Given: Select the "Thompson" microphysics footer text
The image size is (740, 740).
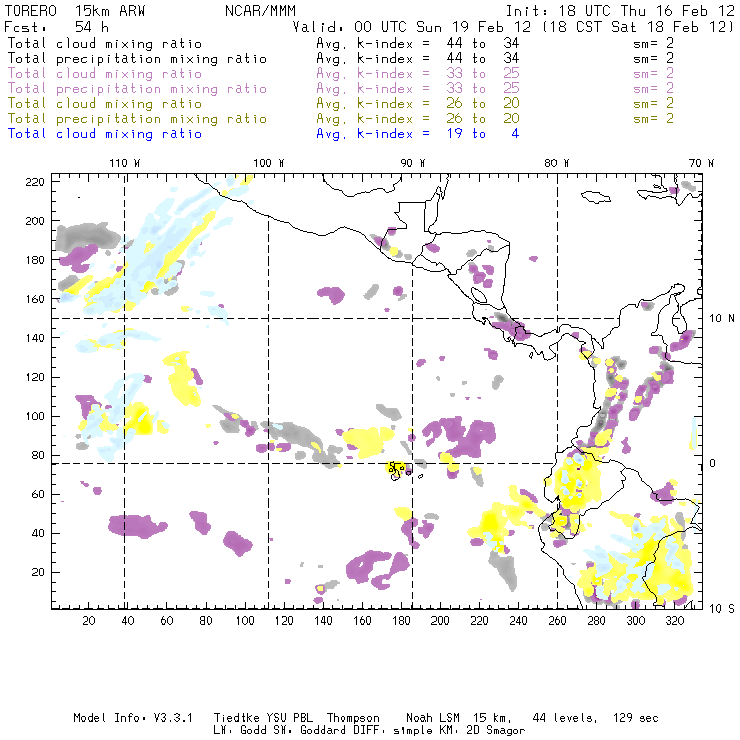Looking at the screenshot, I should tap(353, 718).
